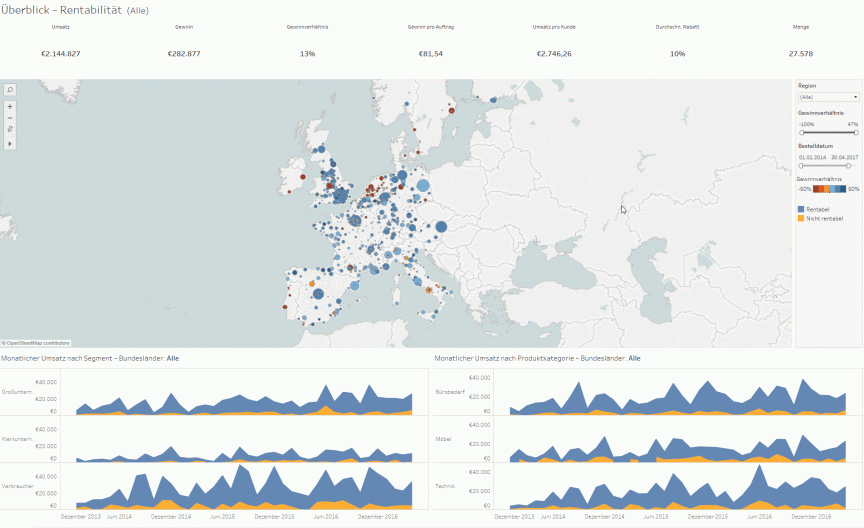Click the Bestelldatum start date 01.01.2014
Viewport: 864px width, 528px height.
[x=811, y=157]
